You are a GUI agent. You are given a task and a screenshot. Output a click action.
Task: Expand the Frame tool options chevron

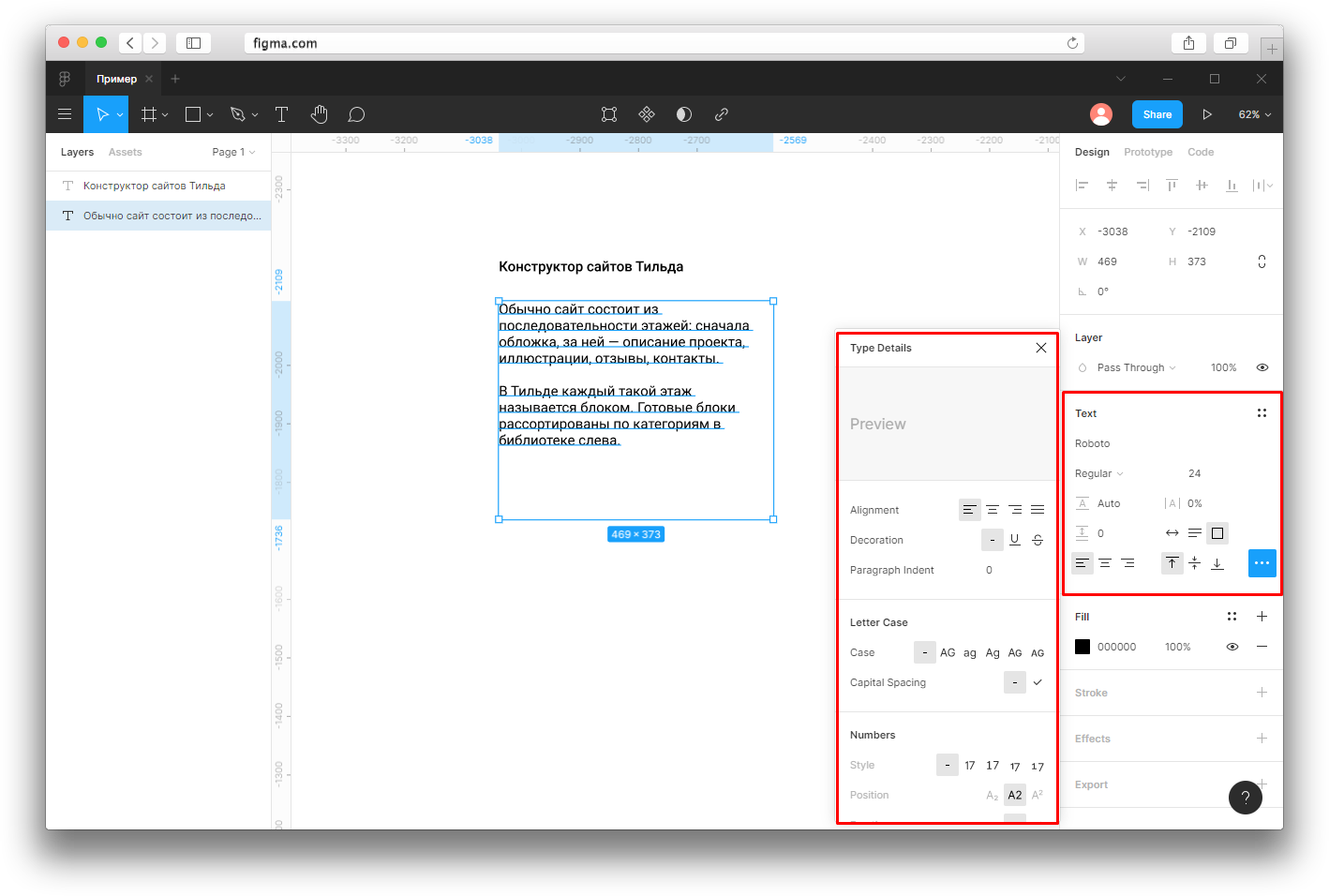pyautogui.click(x=165, y=115)
